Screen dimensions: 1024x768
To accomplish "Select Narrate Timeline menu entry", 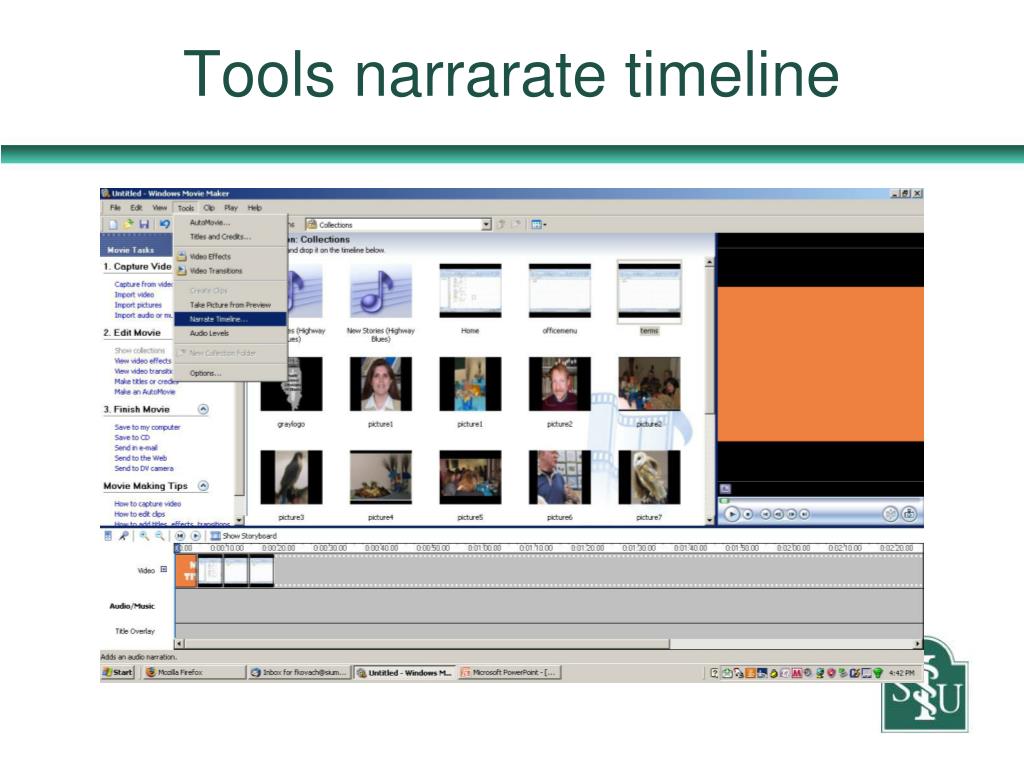I will click(231, 319).
